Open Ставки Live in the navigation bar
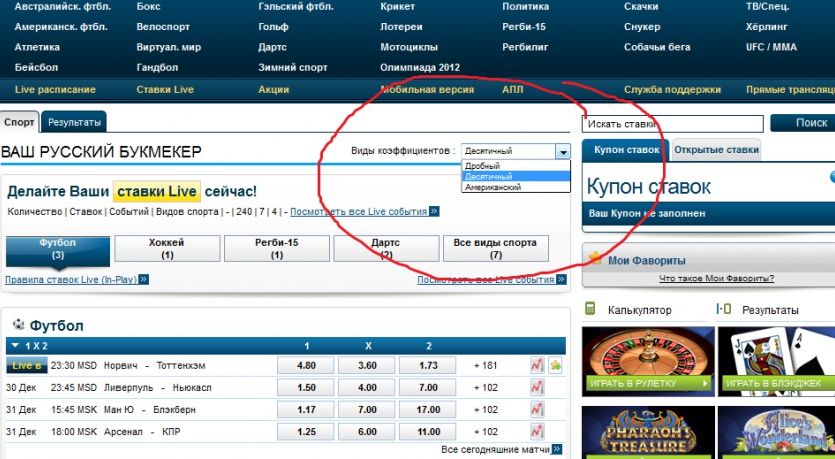 165,89
